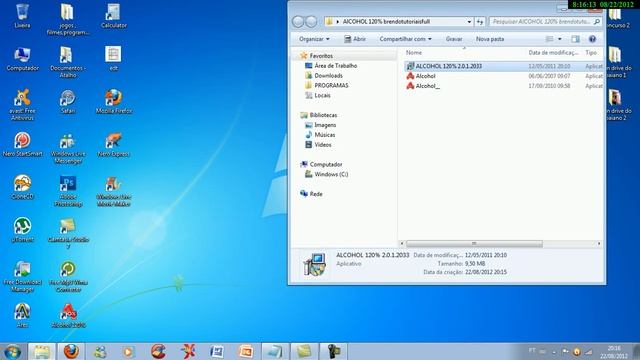640x360 pixels.
Task: Select the Windows Live Messenger desktop shortcut
Action: click(x=68, y=149)
